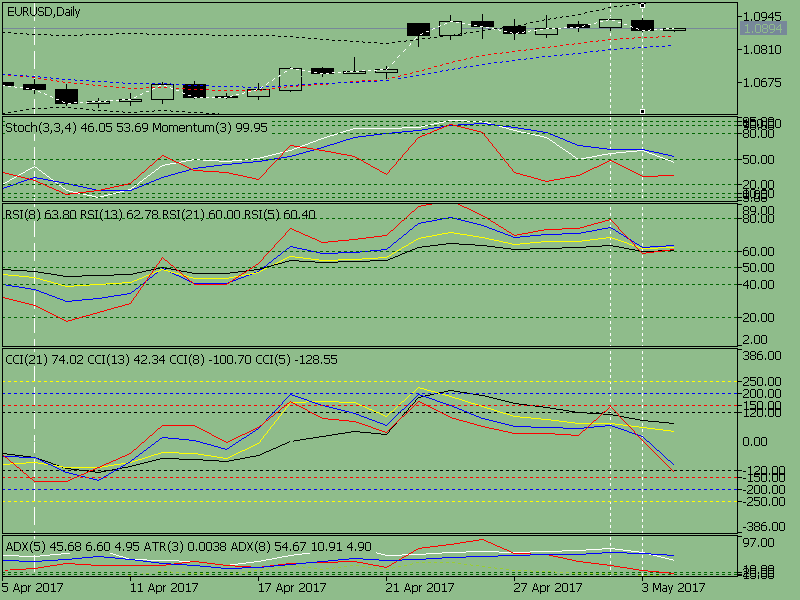800x600 pixels.
Task: Click the 80.00 level on Stoch axis
Action: click(x=759, y=134)
